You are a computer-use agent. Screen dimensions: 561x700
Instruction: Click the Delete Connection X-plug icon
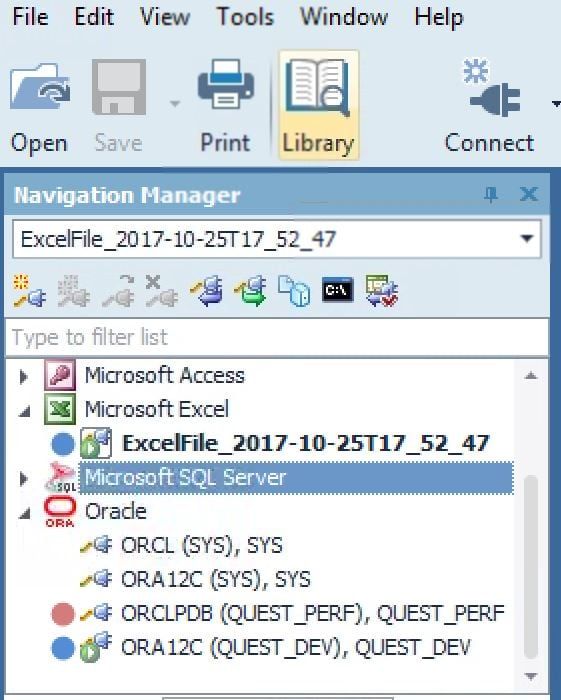161,291
